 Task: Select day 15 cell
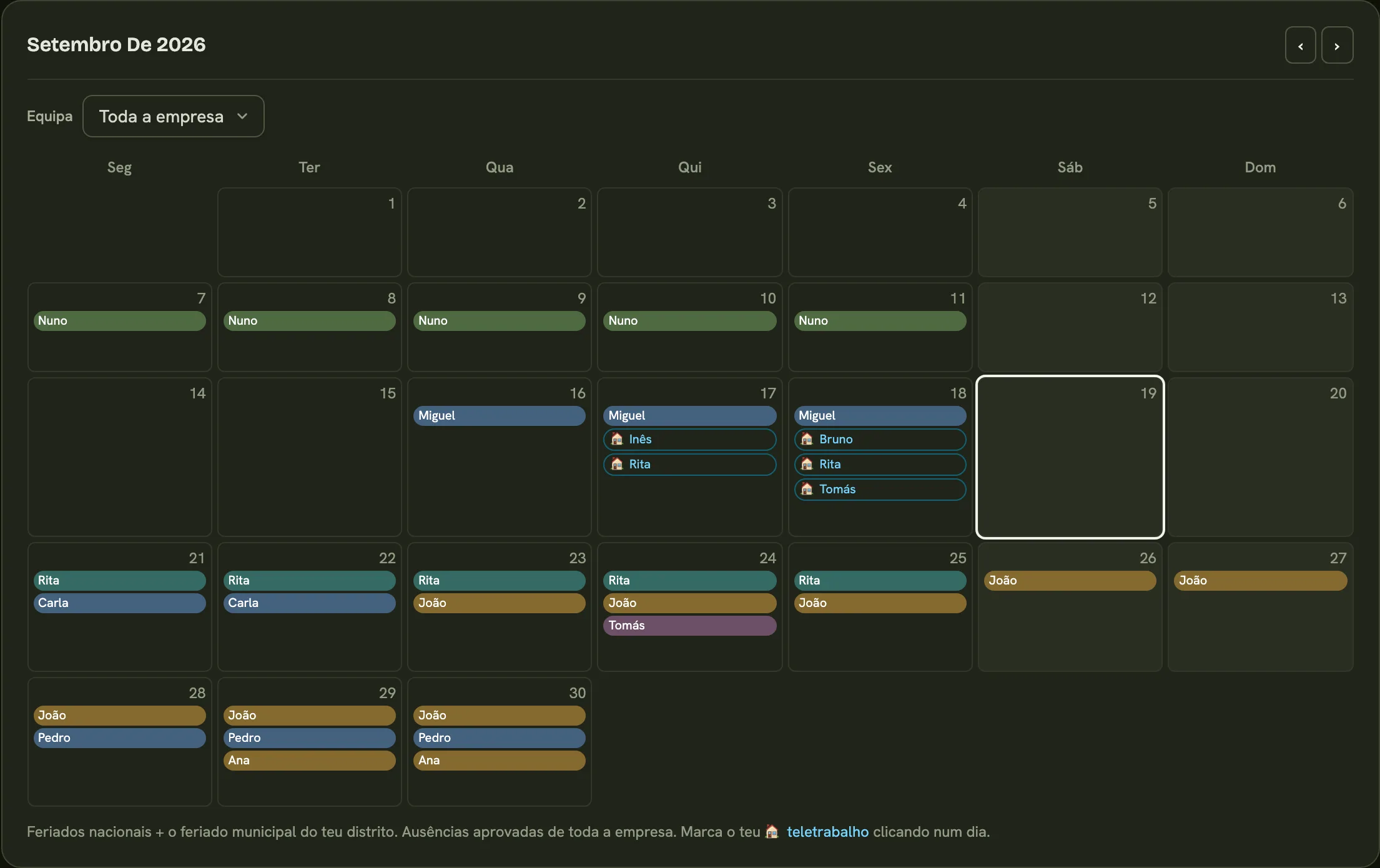pyautogui.click(x=309, y=456)
